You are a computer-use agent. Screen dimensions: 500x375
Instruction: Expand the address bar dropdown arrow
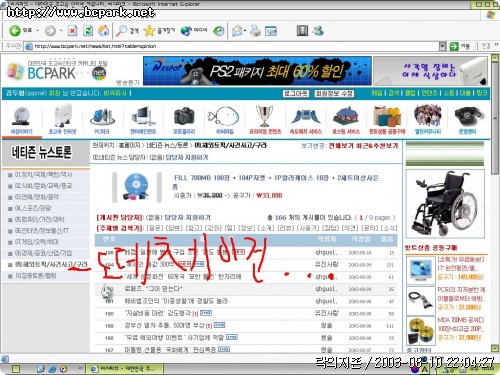(442, 46)
